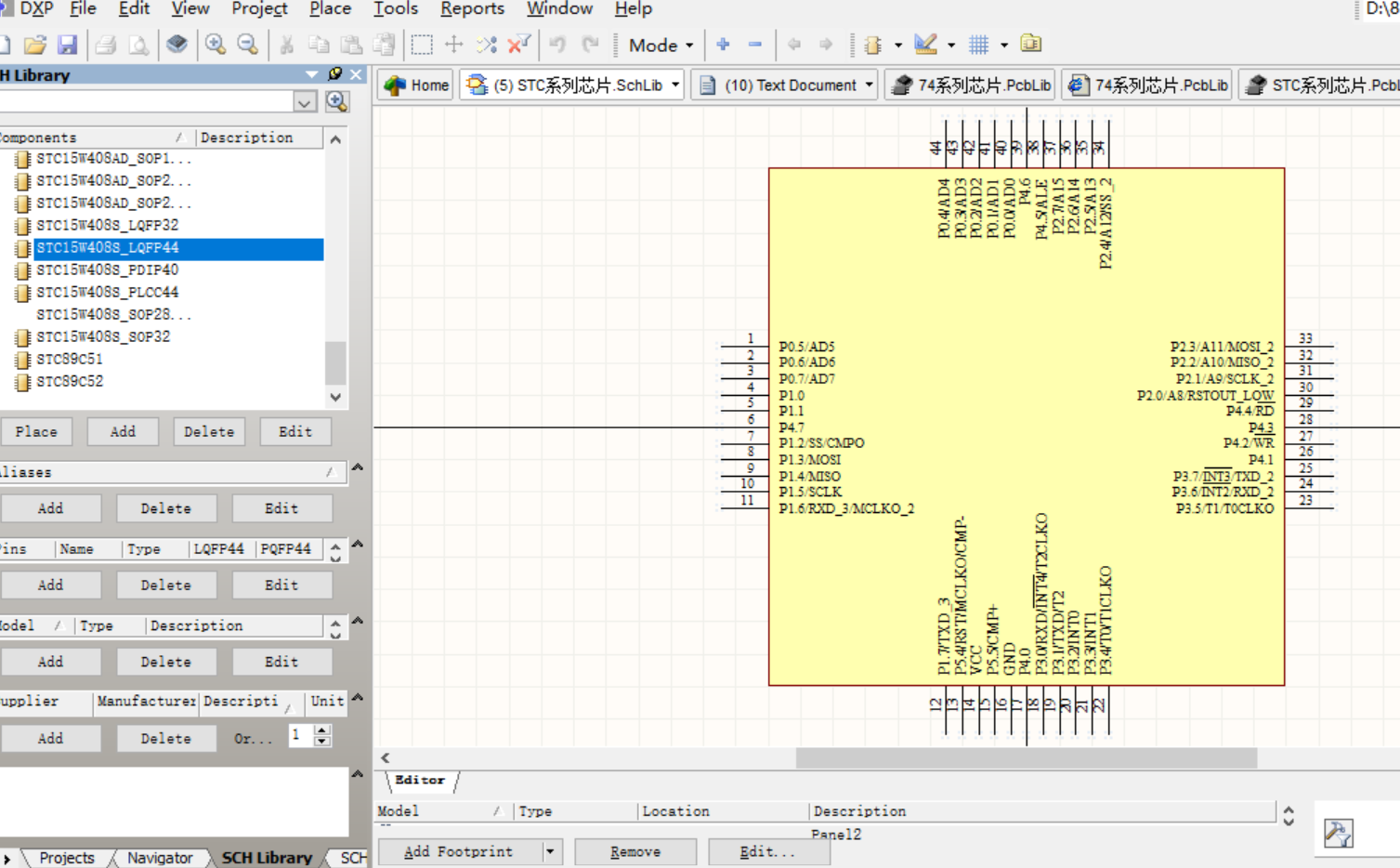Open the Model Manager folder icon

pos(1031,45)
